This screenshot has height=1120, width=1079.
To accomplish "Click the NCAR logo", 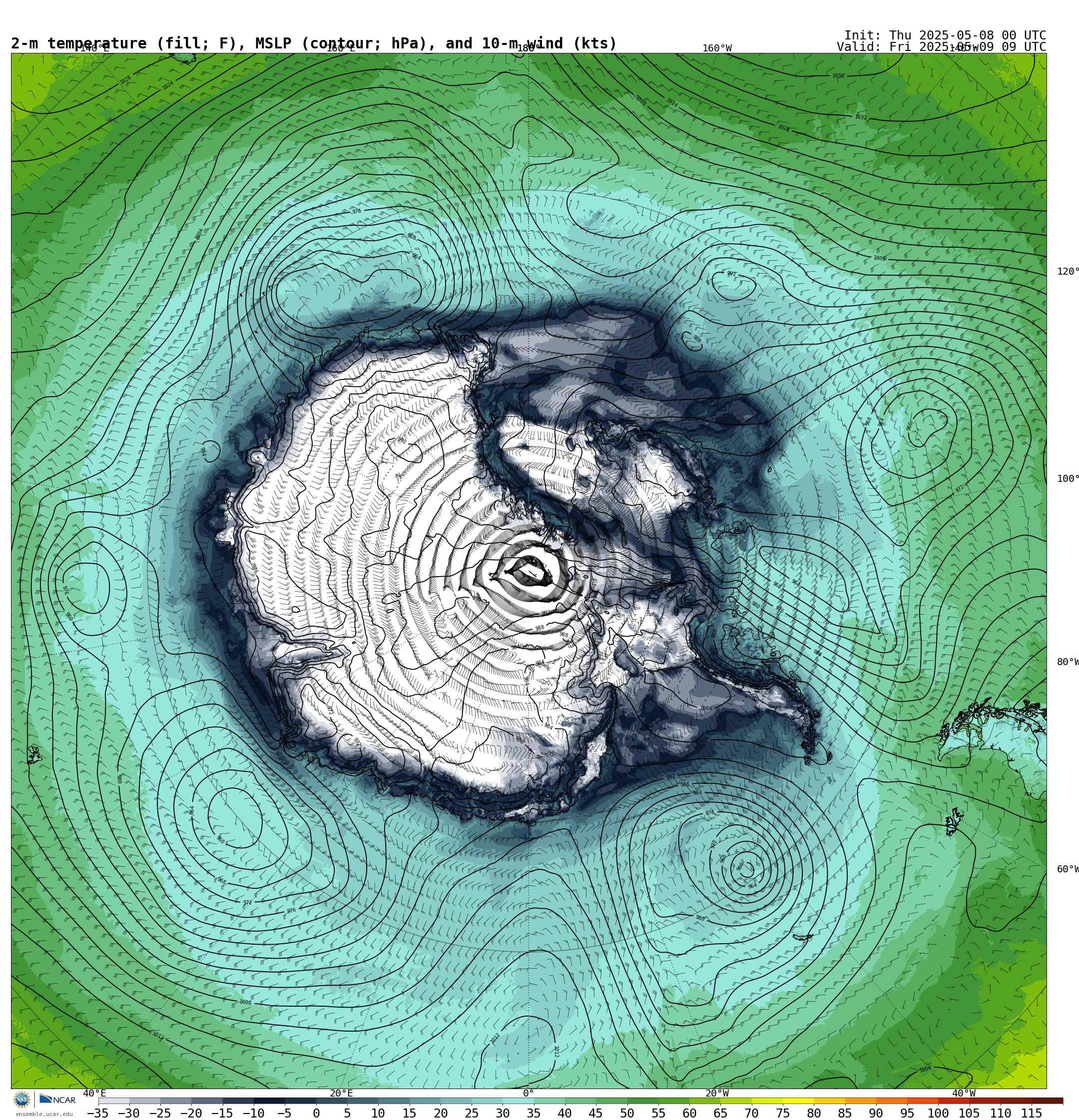I will pos(57,1100).
